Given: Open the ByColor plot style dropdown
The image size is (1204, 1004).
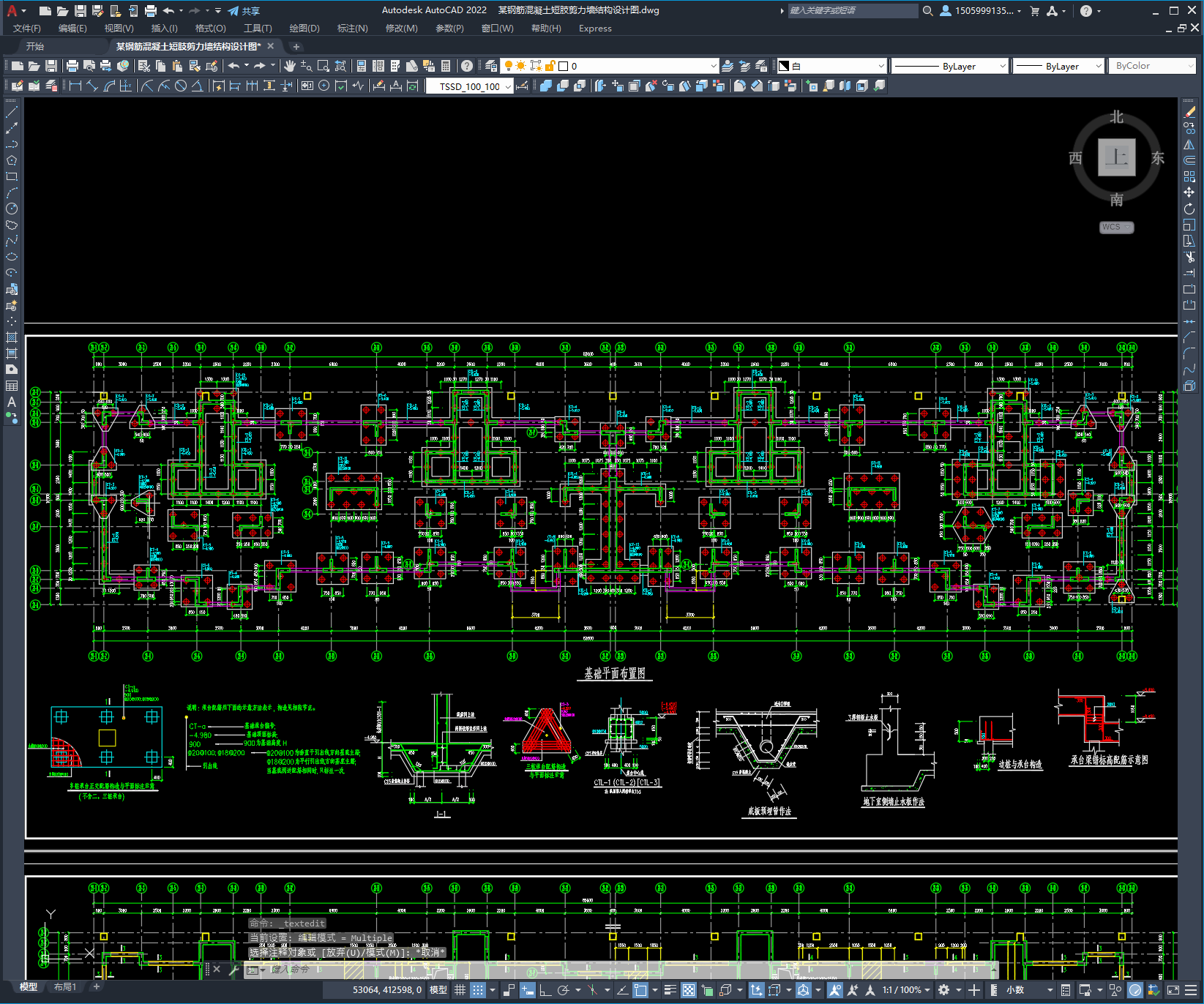Looking at the screenshot, I should pos(1152,66).
